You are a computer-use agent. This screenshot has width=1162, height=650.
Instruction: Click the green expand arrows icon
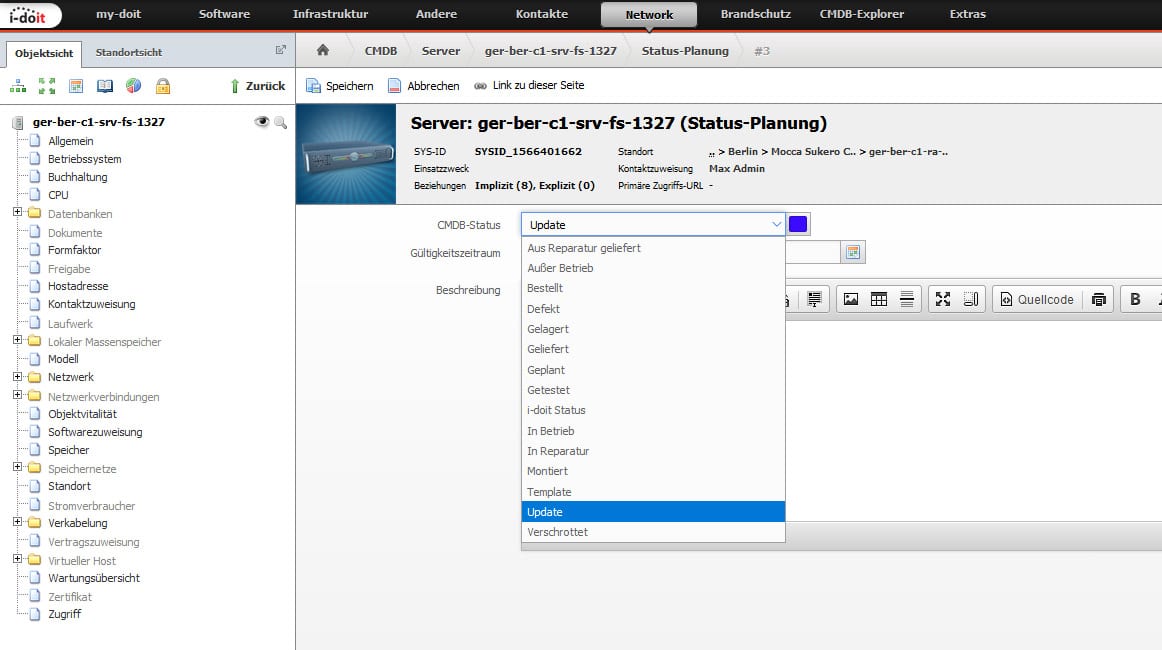47,86
